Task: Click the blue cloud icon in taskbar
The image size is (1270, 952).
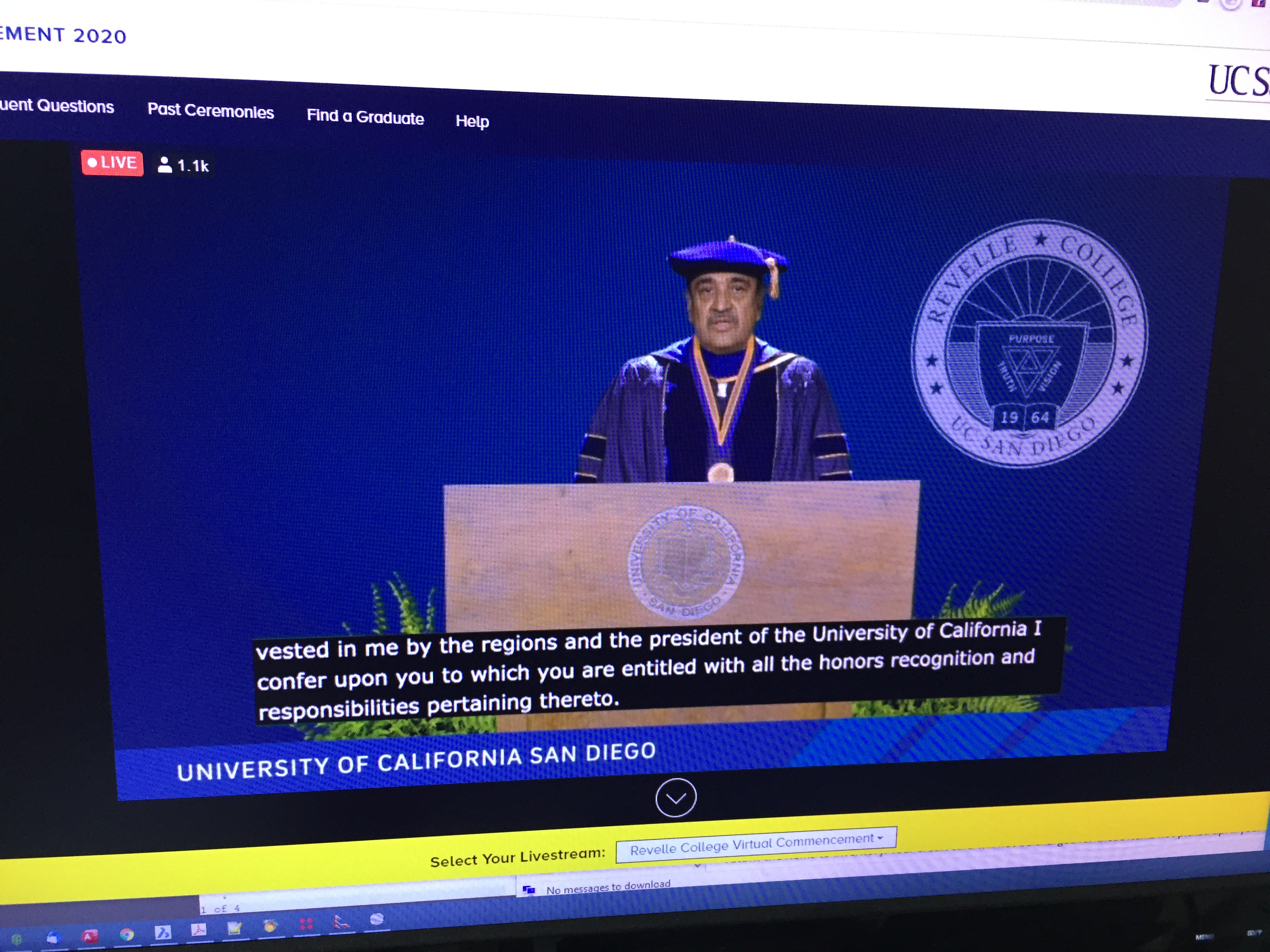Action: pyautogui.click(x=53, y=938)
